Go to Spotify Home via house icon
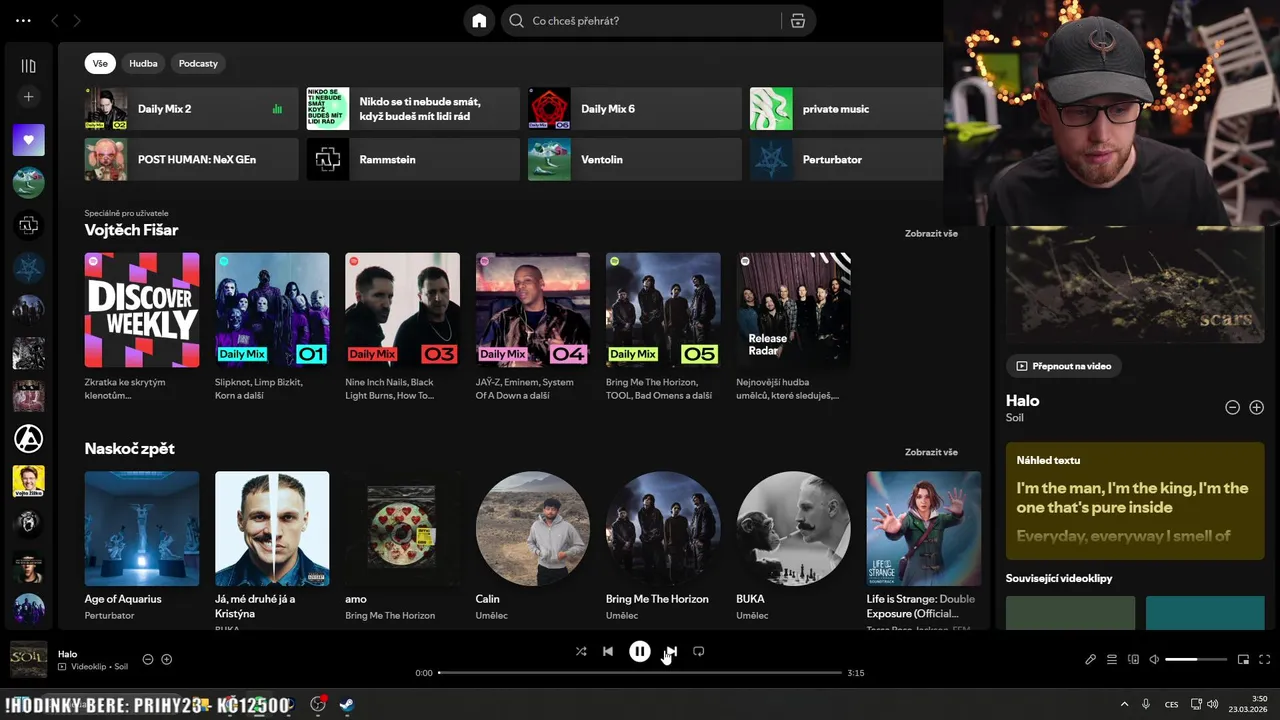The height and width of the screenshot is (720, 1280). 479,21
